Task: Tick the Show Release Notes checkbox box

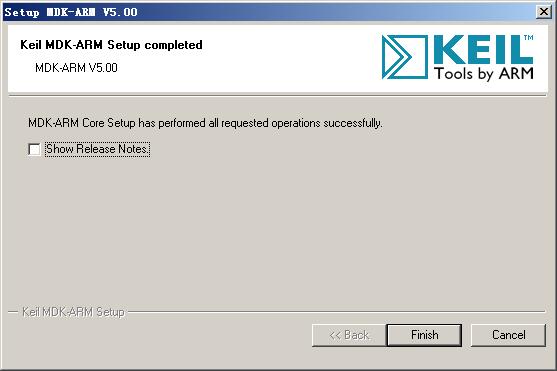Action: pyautogui.click(x=34, y=149)
